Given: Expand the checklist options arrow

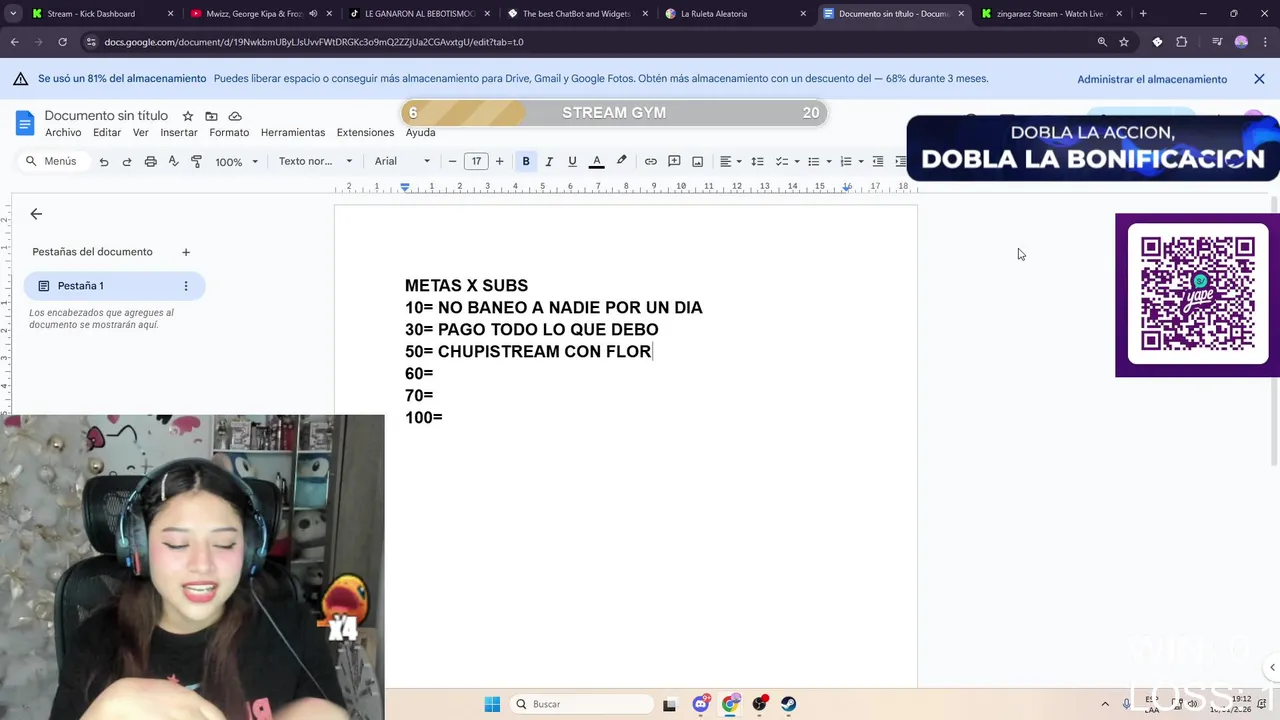Looking at the screenshot, I should click(x=797, y=161).
